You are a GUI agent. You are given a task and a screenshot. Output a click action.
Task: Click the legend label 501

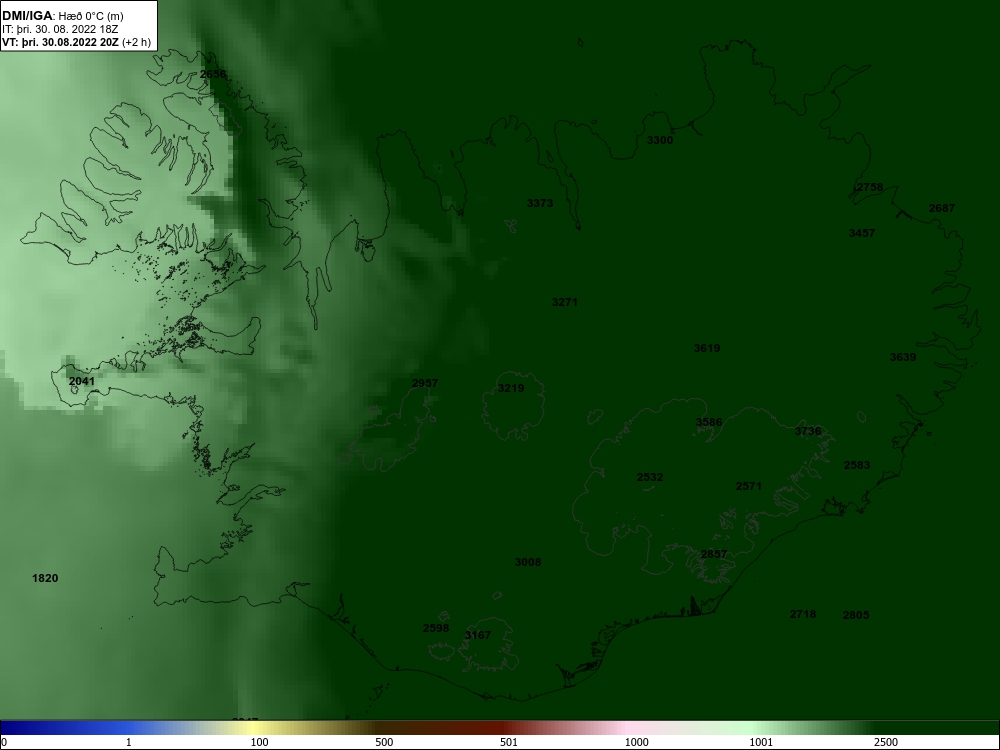[x=509, y=742]
